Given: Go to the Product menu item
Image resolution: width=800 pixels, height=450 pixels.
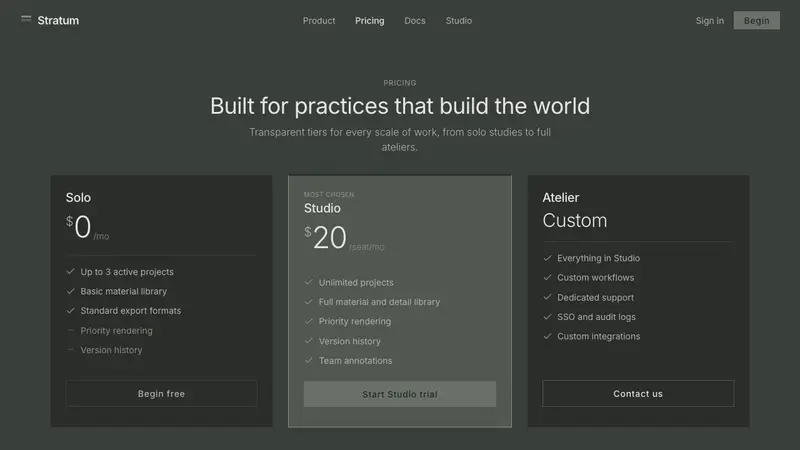Looking at the screenshot, I should coord(319,20).
